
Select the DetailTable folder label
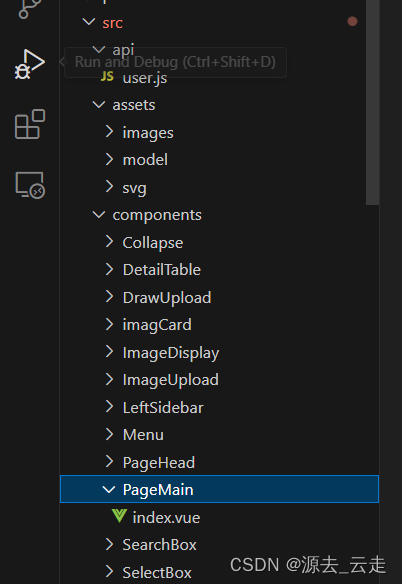point(162,270)
